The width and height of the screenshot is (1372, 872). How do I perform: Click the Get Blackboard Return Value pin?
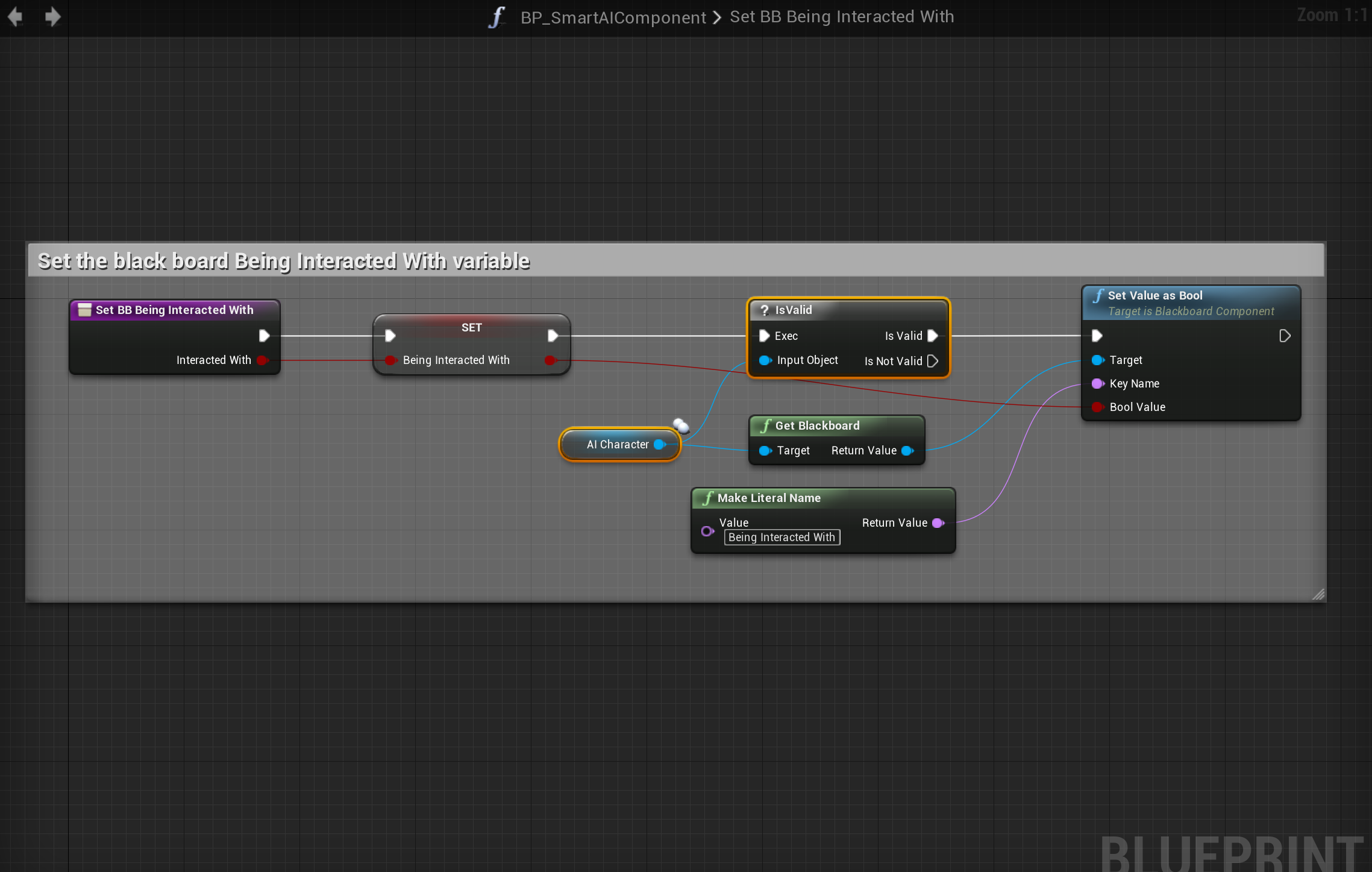tap(907, 451)
